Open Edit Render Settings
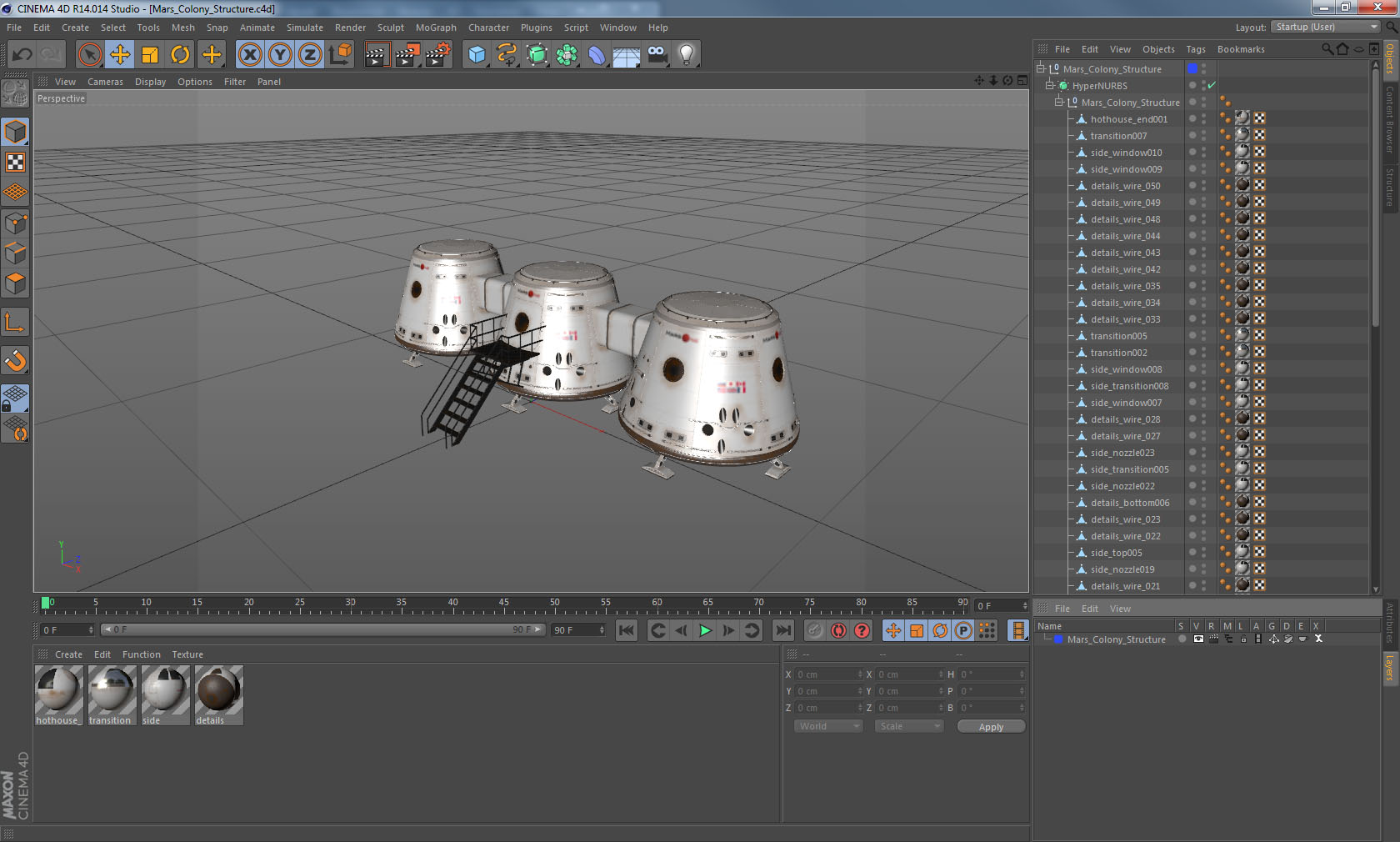Image resolution: width=1400 pixels, height=842 pixels. pyautogui.click(x=437, y=55)
